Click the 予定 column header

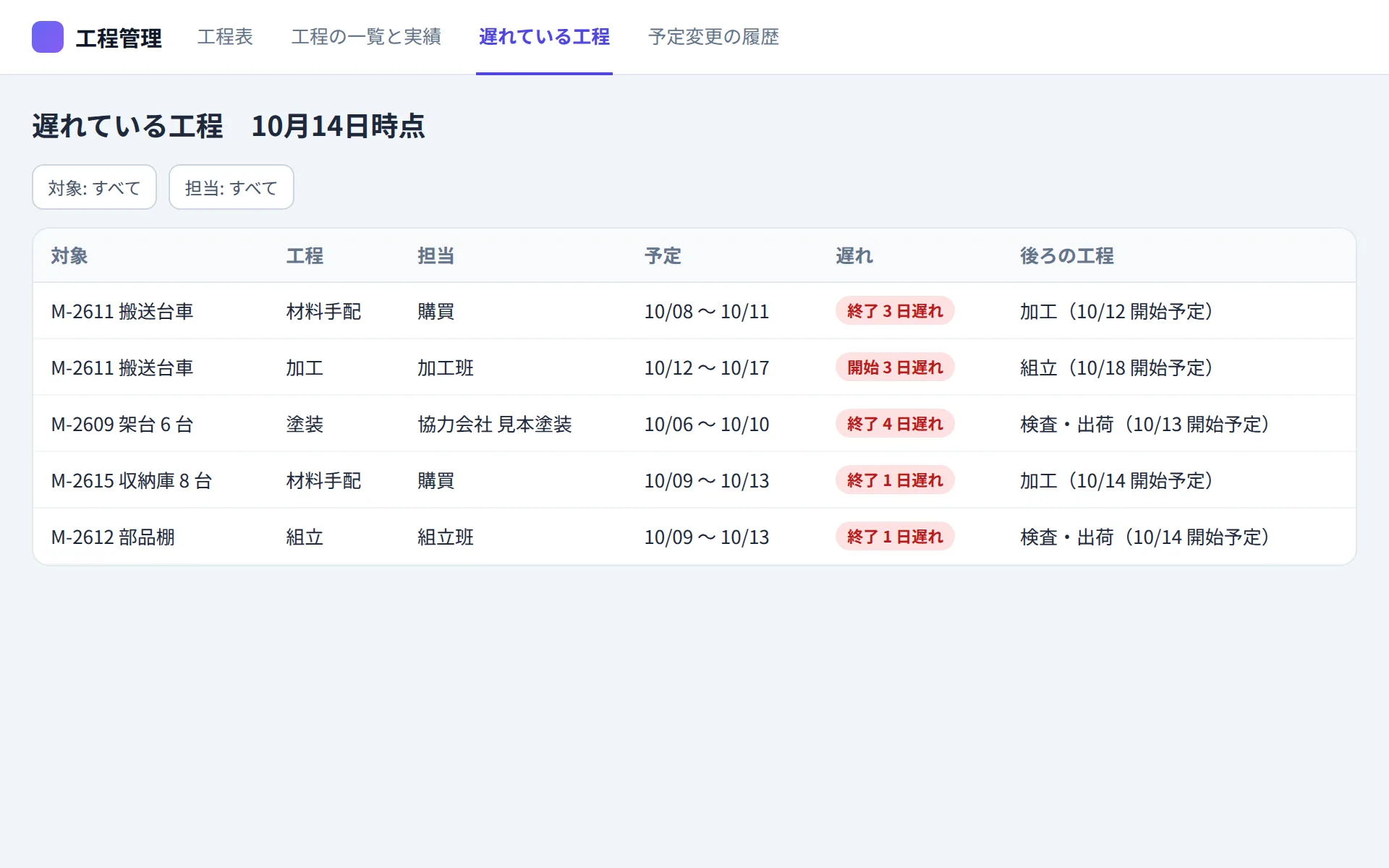[663, 256]
